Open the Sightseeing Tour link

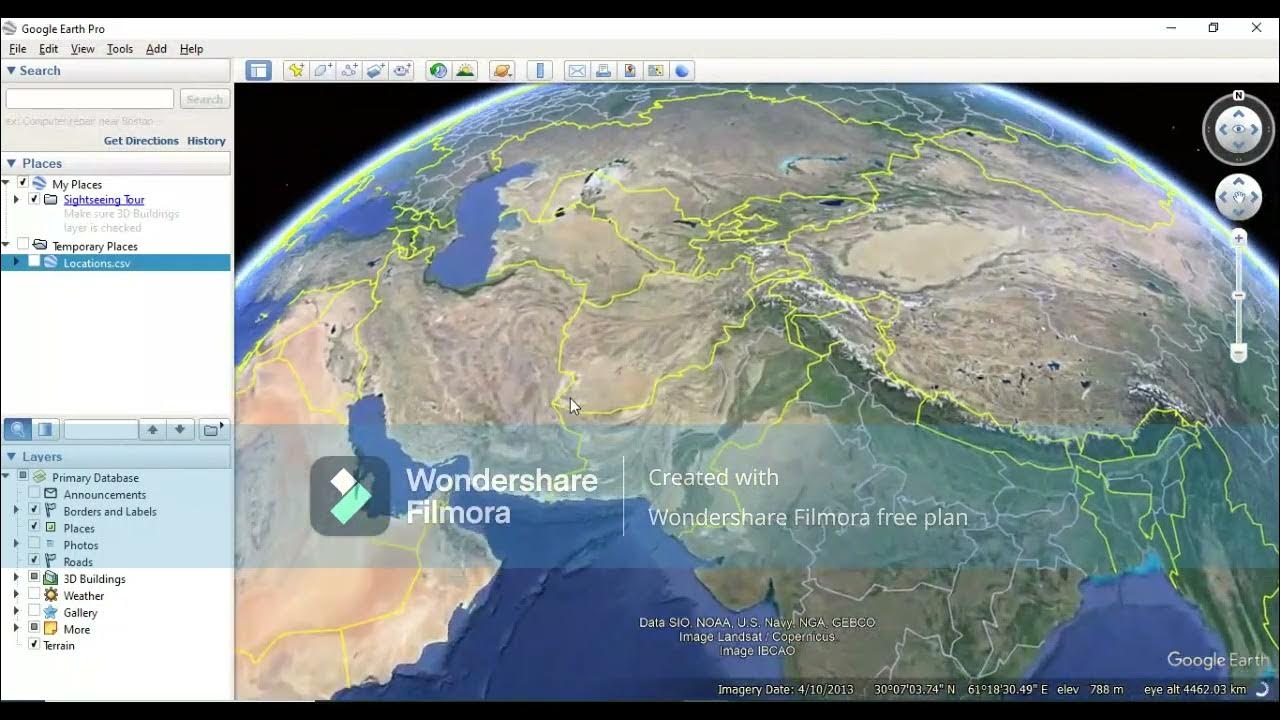(104, 199)
